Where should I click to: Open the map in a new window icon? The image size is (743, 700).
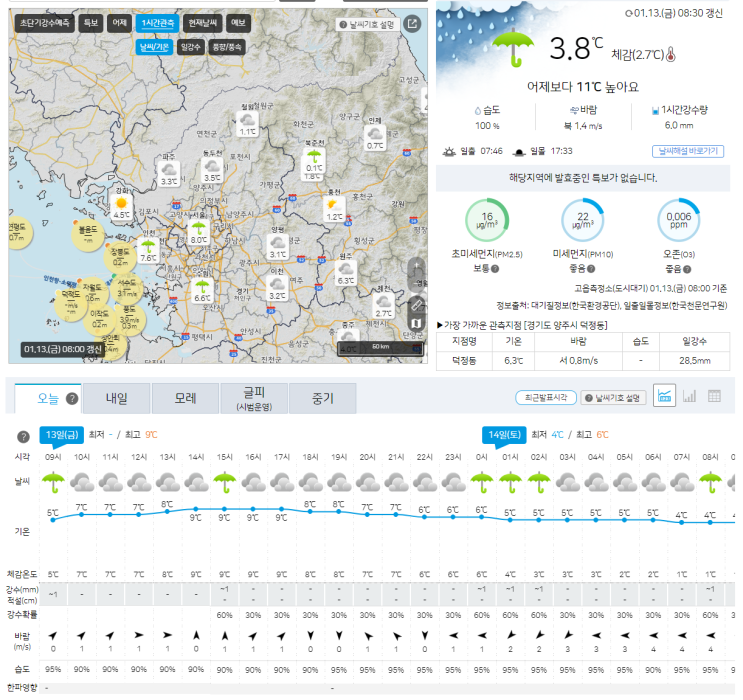tap(412, 23)
